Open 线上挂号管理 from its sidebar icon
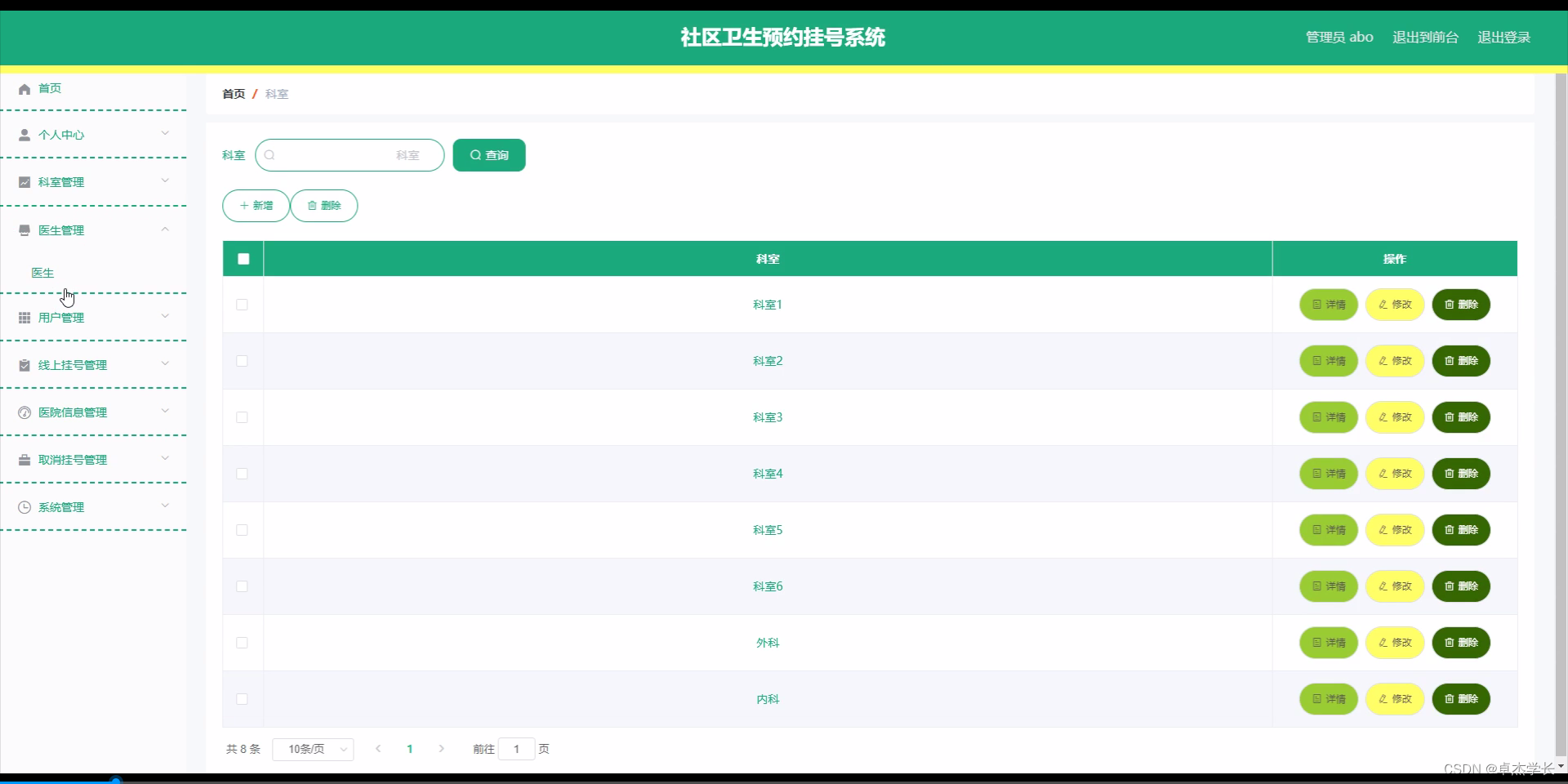The image size is (1568, 784). click(x=23, y=365)
